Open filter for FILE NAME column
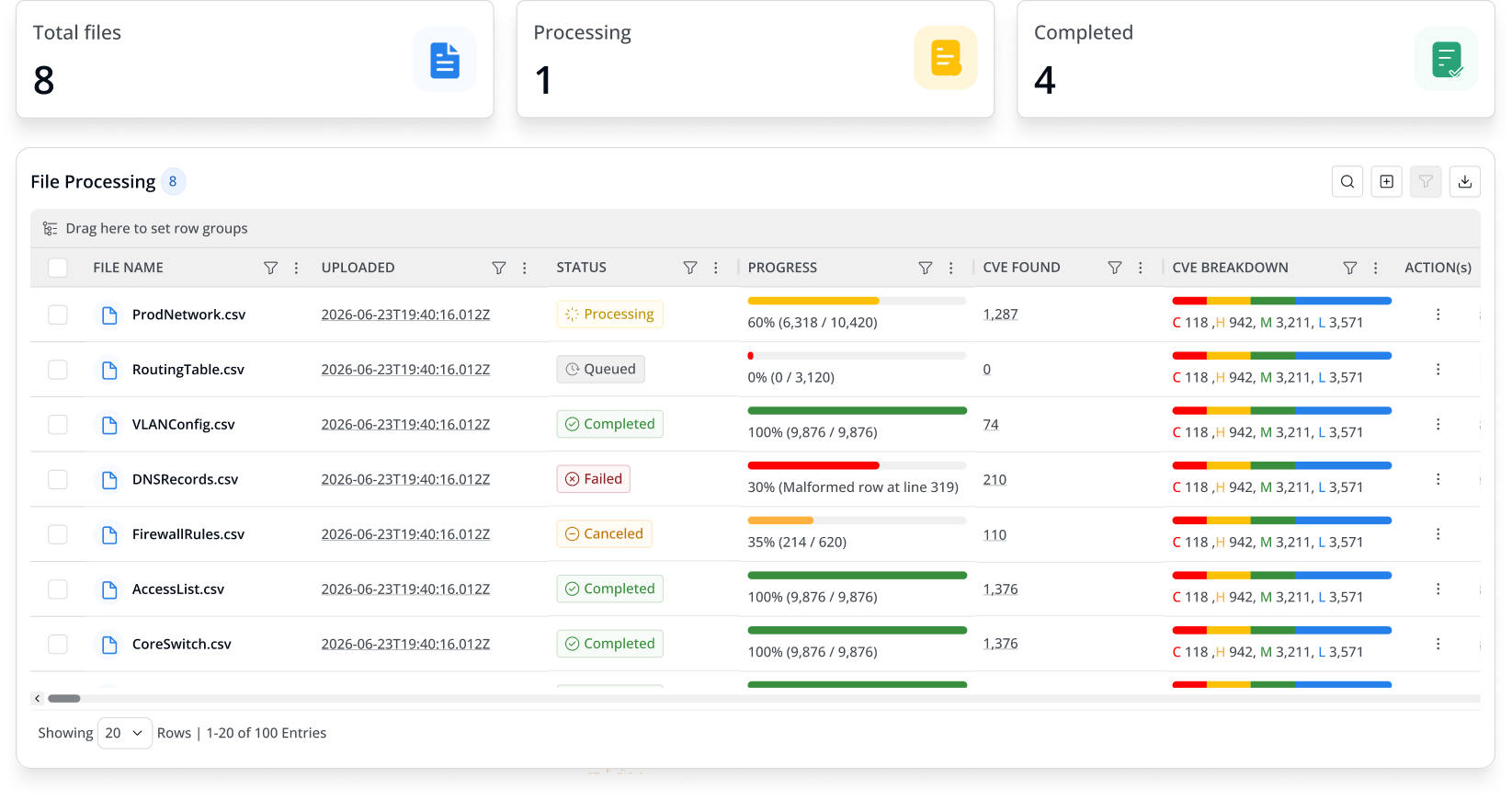Viewport: 1512px width, 801px height. point(270,268)
